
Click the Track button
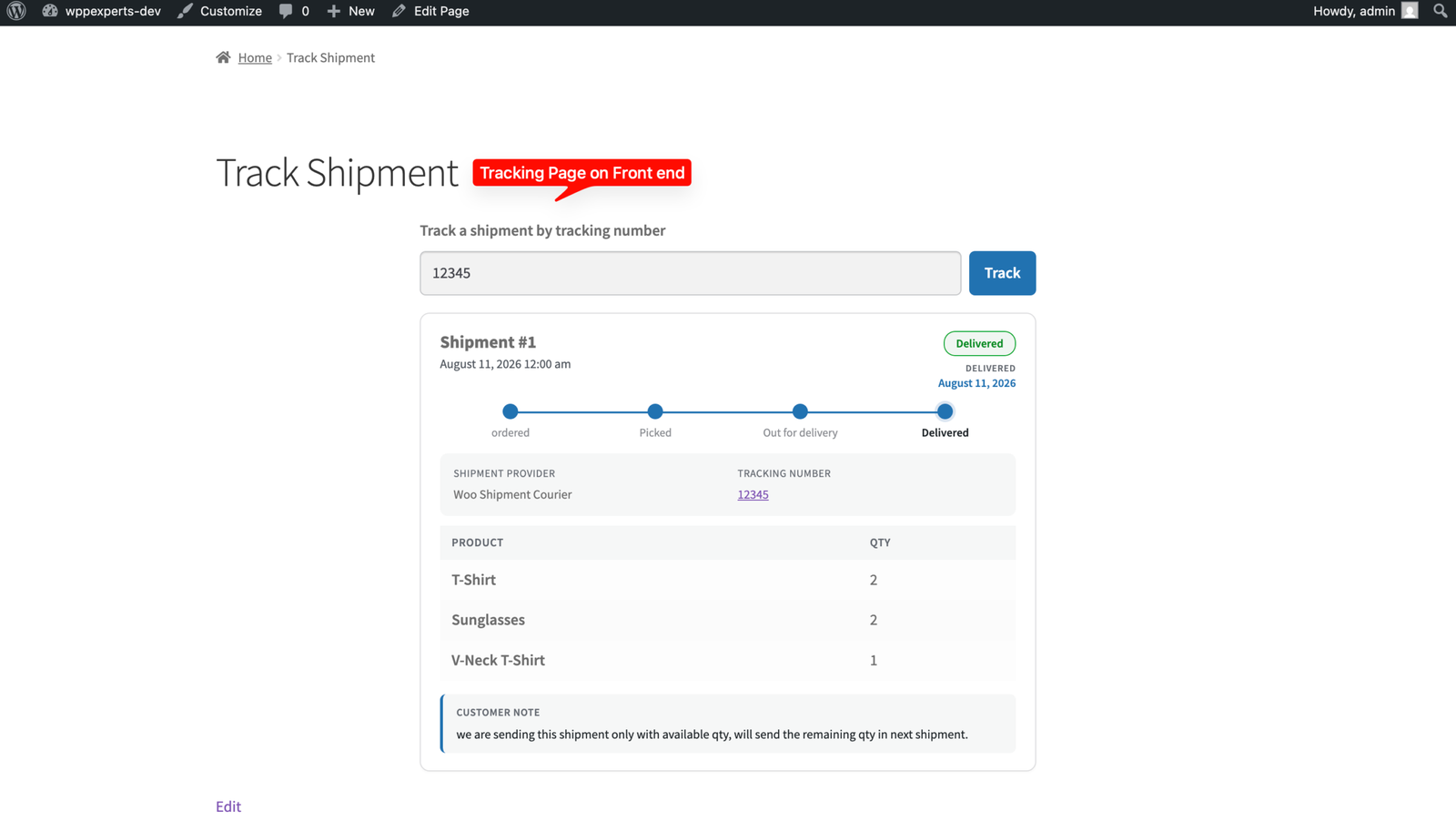pos(1002,273)
